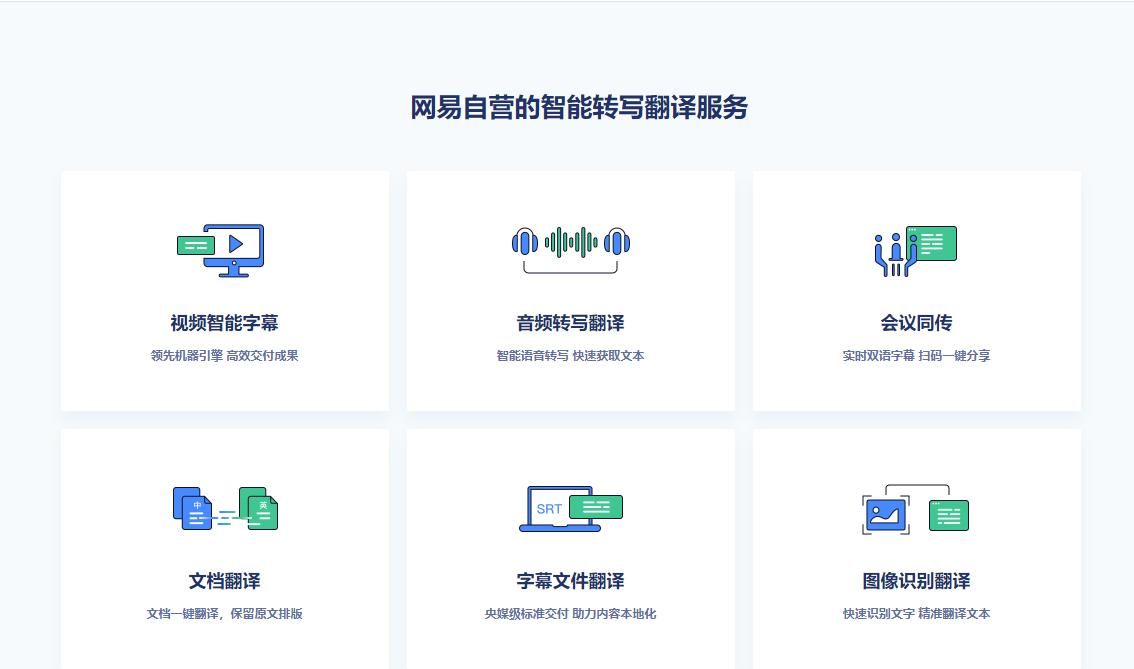Viewport: 1134px width, 669px height.
Task: Click the video subtitle monitor icon
Action: tap(221, 250)
